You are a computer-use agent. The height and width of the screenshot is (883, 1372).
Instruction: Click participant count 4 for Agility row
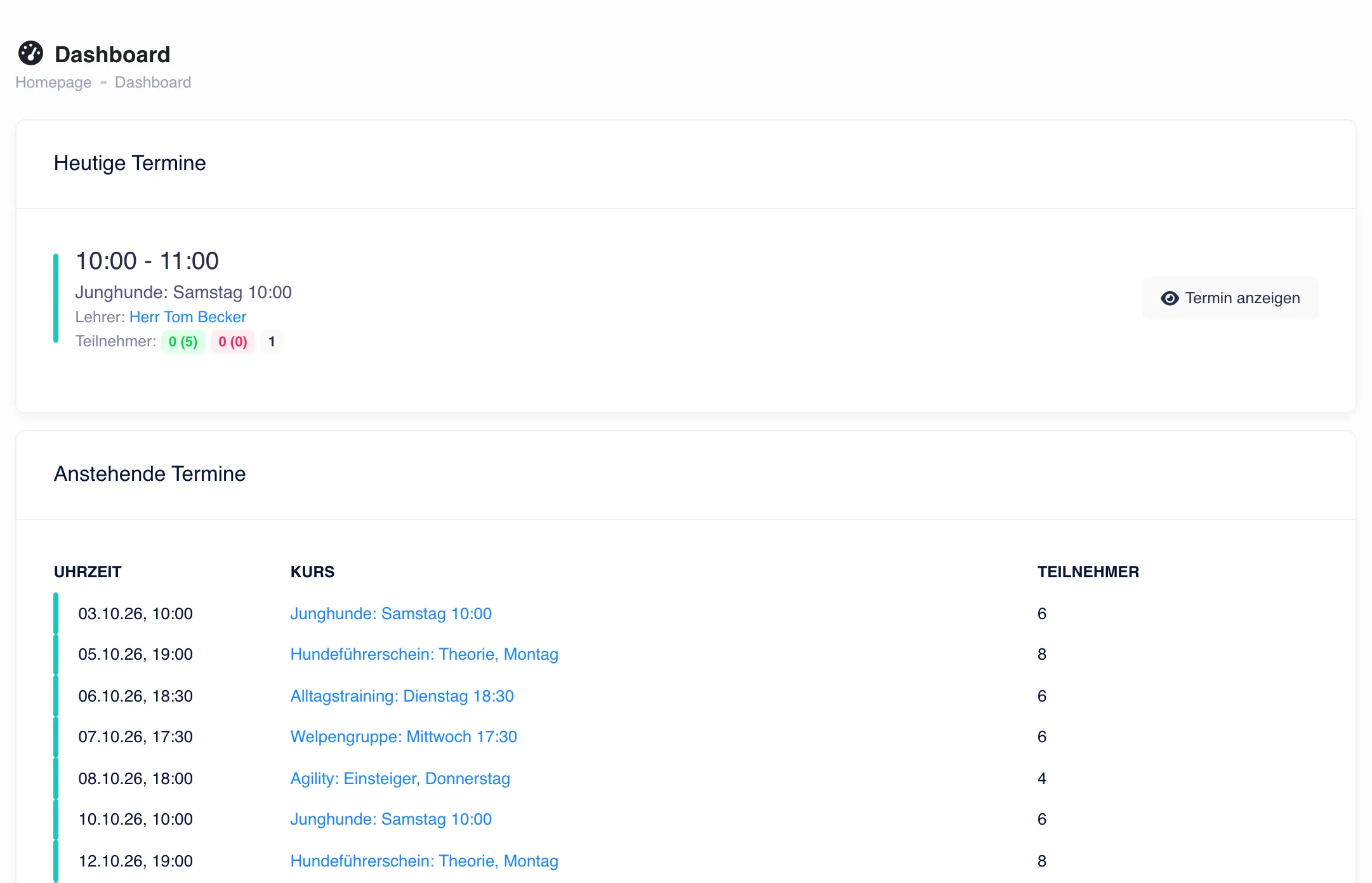click(1042, 778)
